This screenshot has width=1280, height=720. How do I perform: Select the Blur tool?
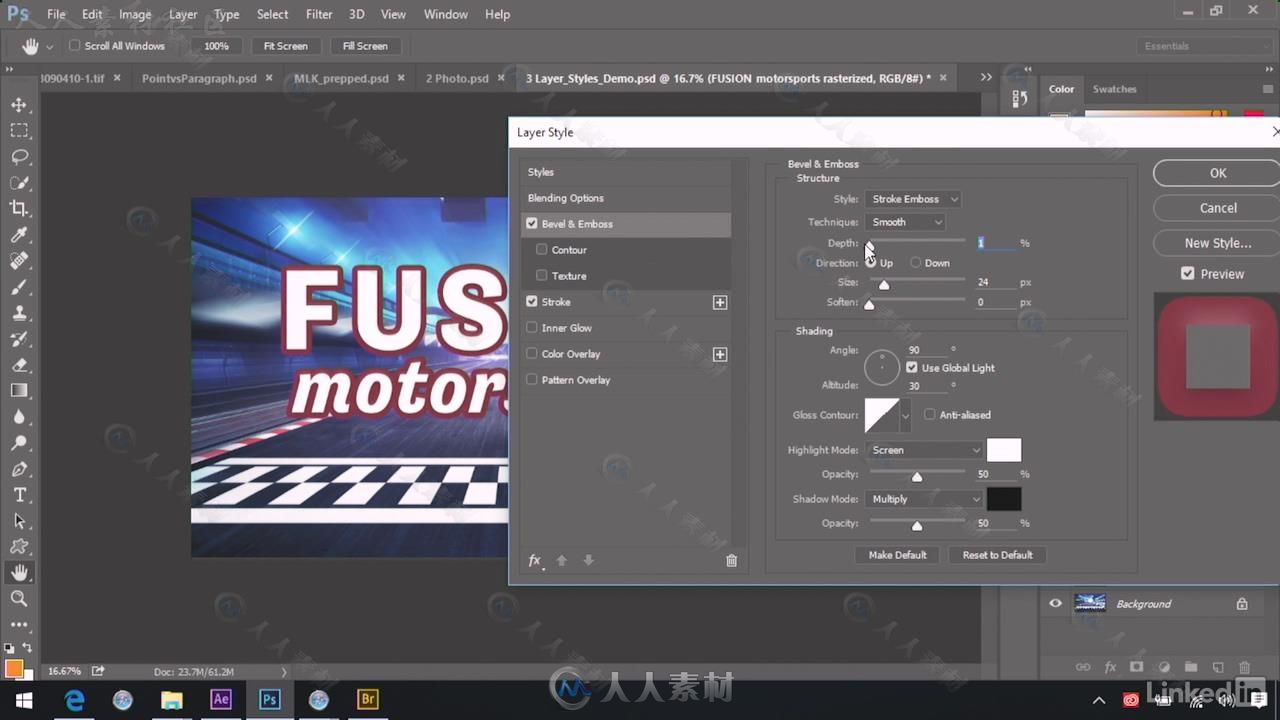pyautogui.click(x=19, y=417)
